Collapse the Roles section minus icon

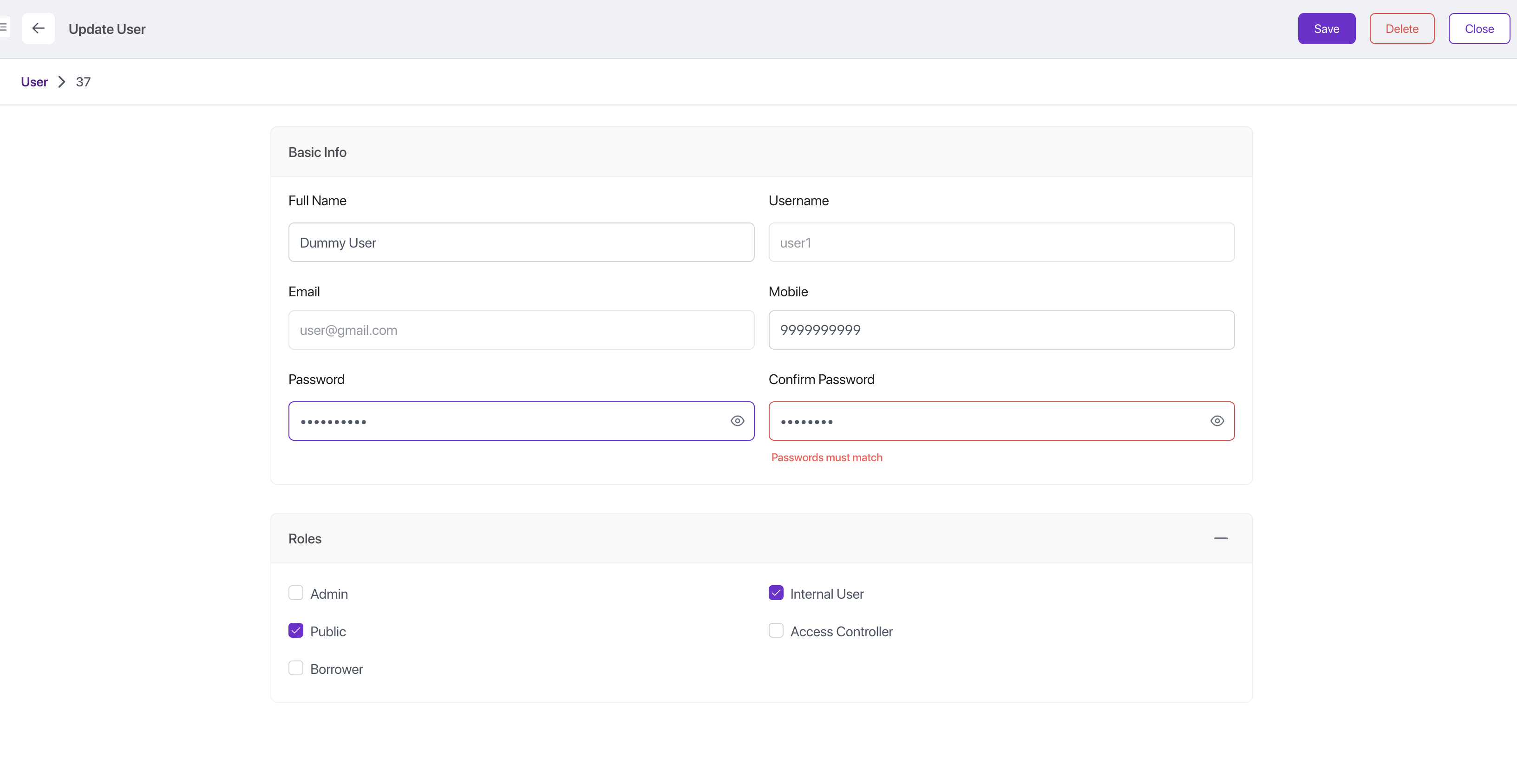click(1221, 538)
